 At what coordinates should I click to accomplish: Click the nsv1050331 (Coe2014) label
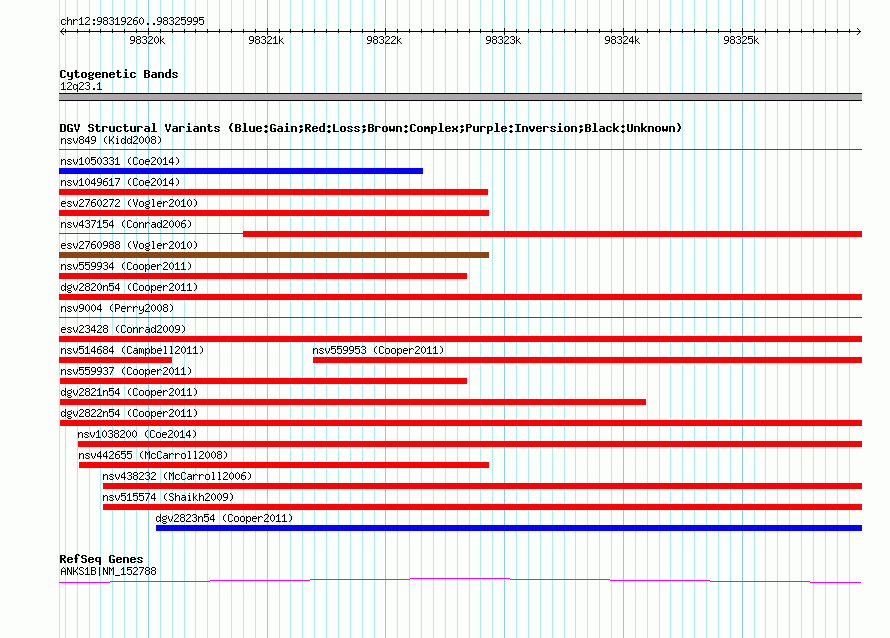(x=120, y=161)
